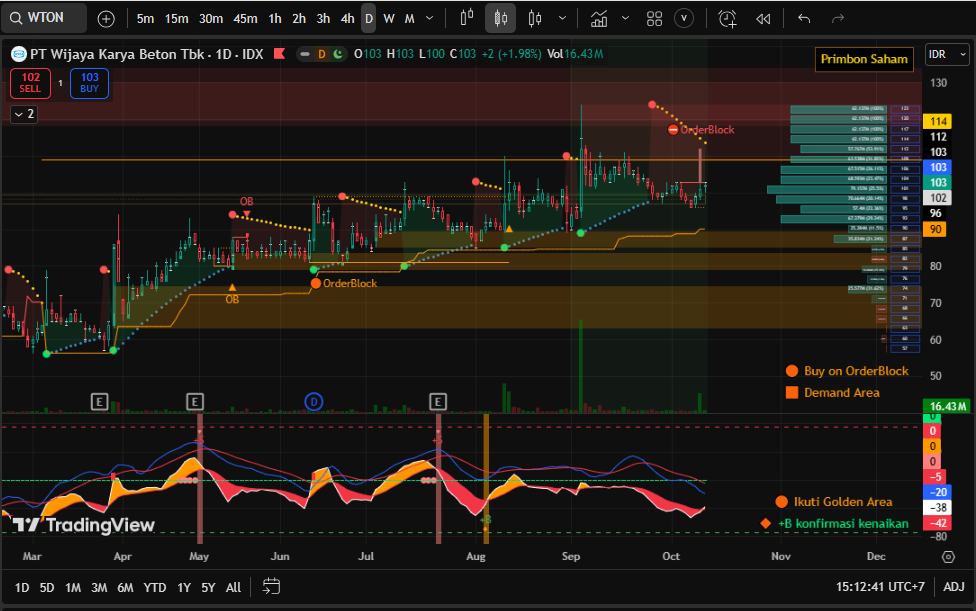The image size is (976, 611).
Task: Create an alert with clock icon
Action: [x=727, y=18]
